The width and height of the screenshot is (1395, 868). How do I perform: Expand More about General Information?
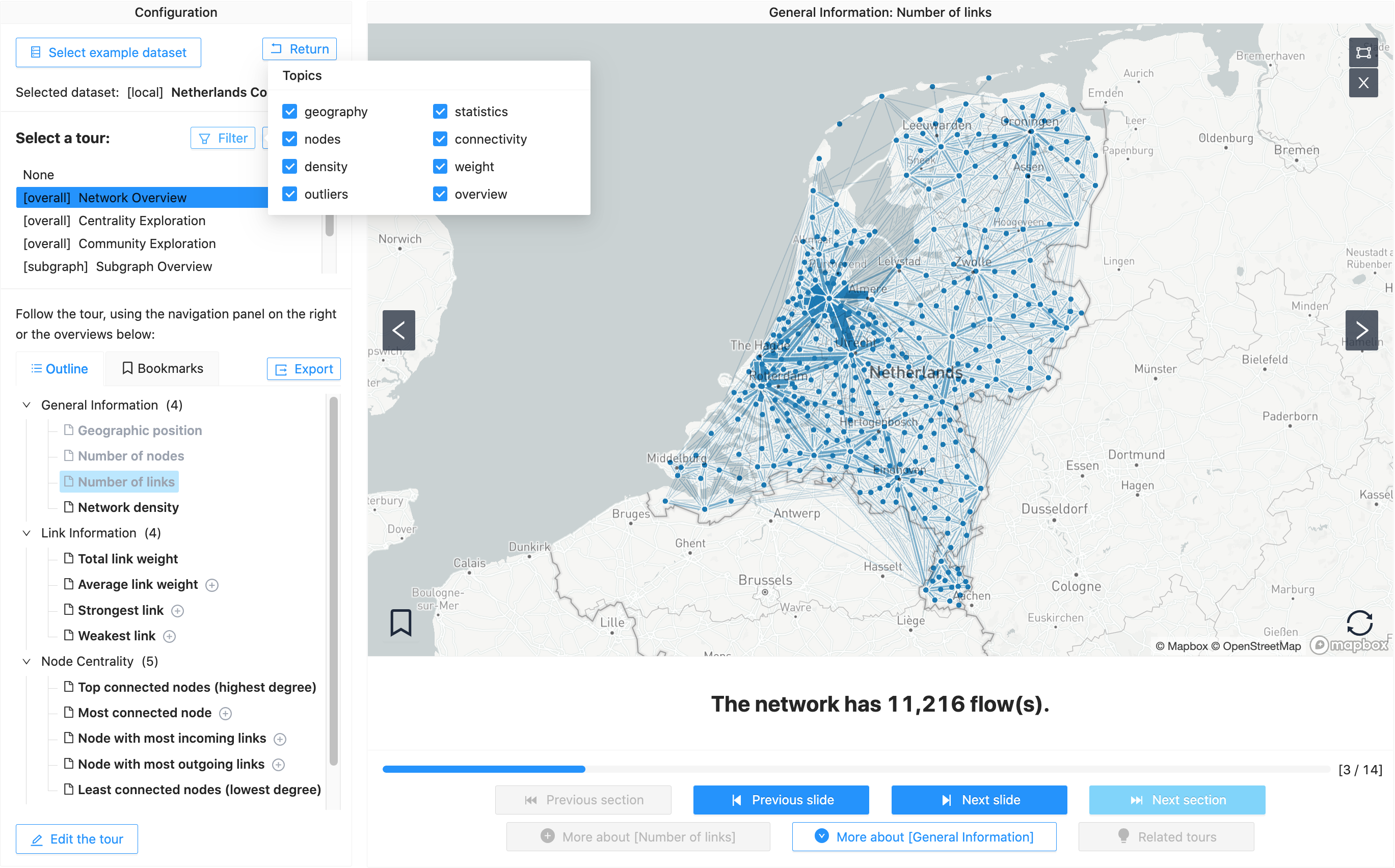click(x=924, y=836)
